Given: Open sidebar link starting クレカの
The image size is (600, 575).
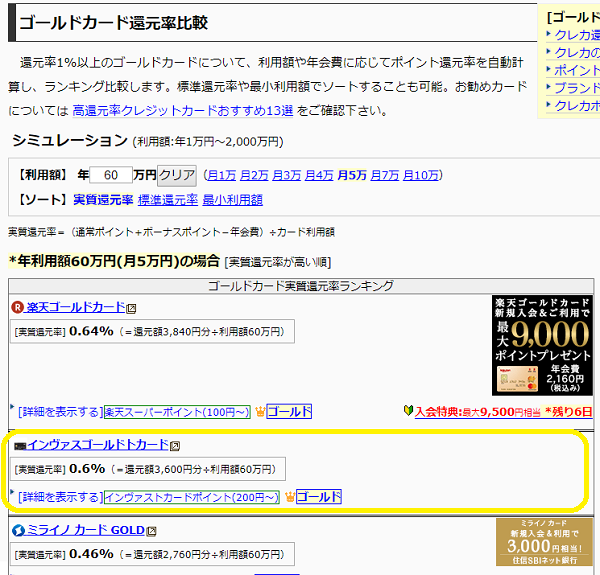Looking at the screenshot, I should point(577,52).
